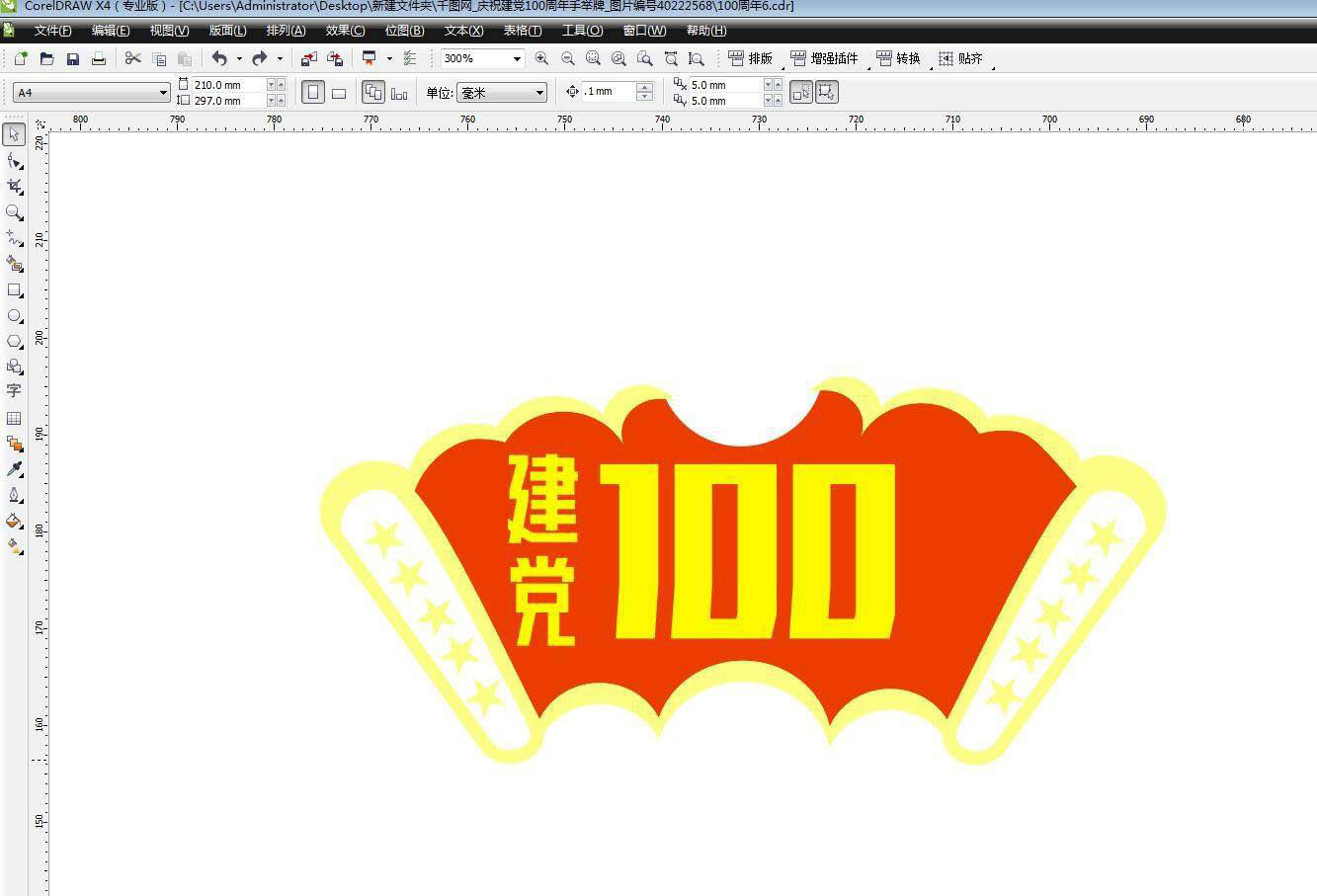Open the 效果(C) menu
Screen dimensions: 1317x896
(345, 31)
